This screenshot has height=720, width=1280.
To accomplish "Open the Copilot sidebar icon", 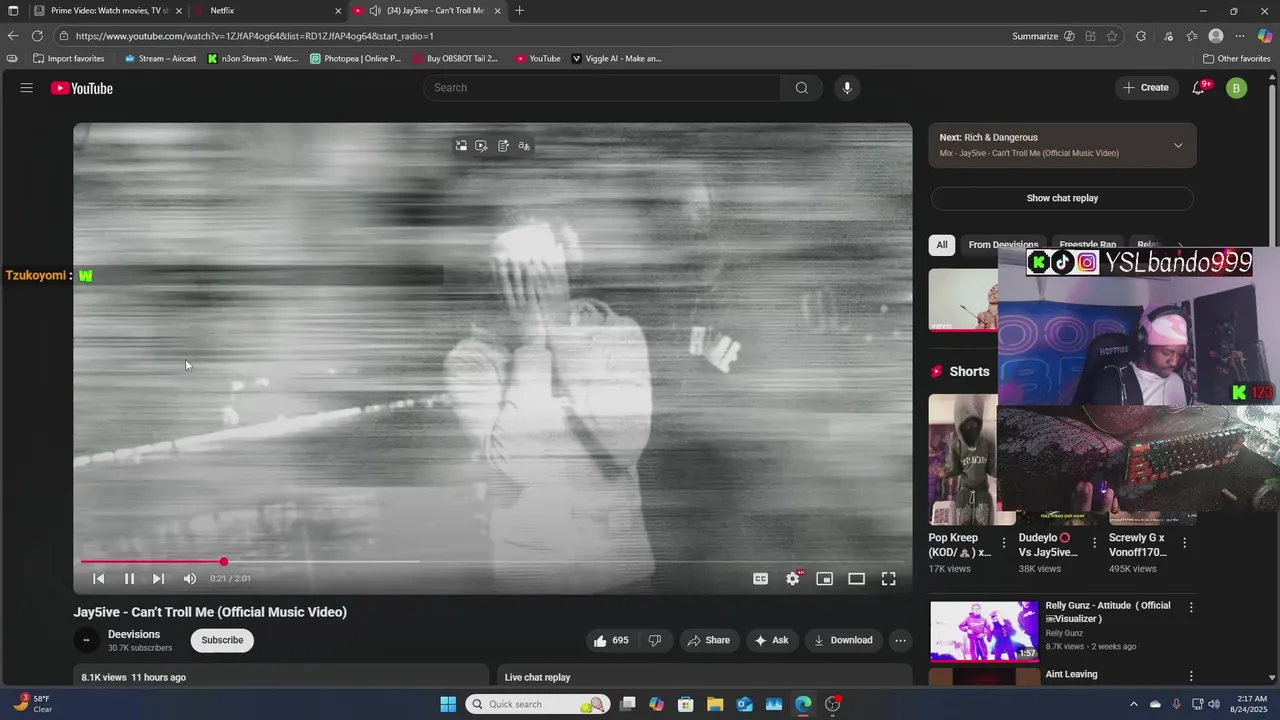I will 1265,36.
